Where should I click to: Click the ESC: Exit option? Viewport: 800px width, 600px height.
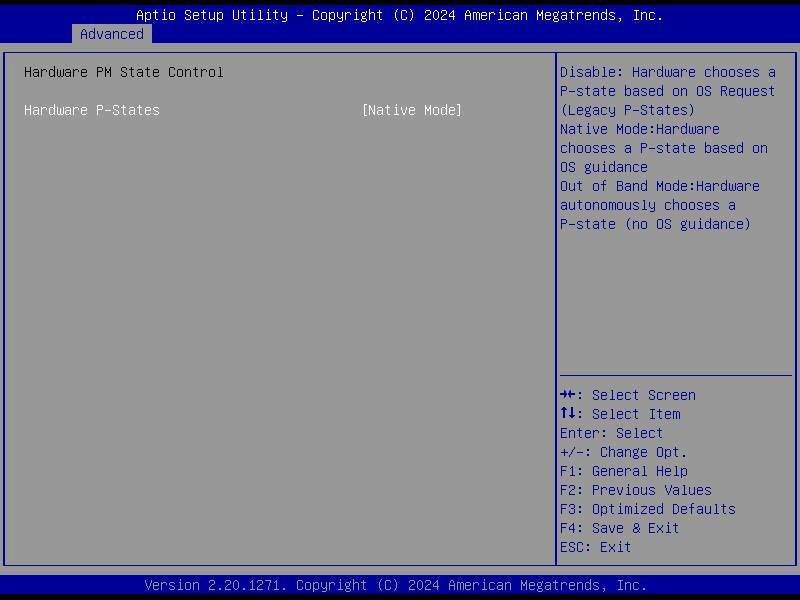point(588,546)
